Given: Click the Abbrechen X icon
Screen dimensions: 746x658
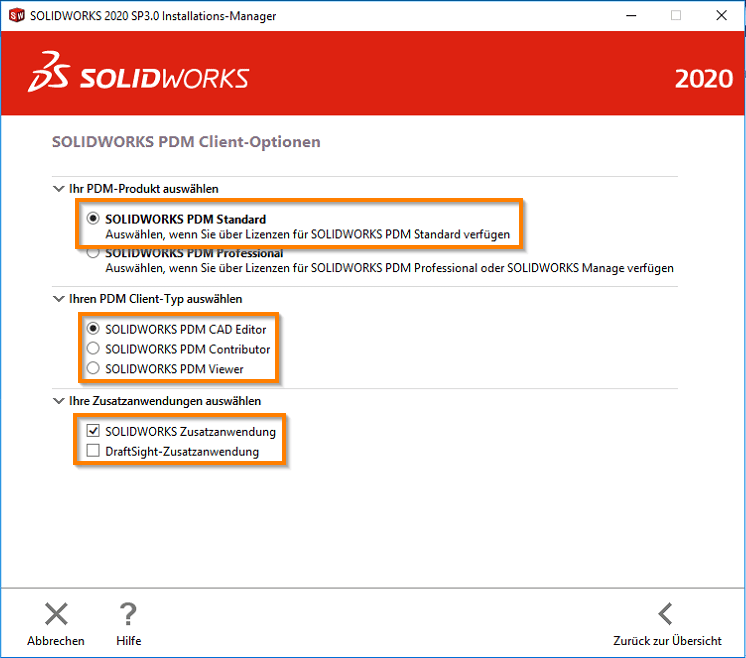Looking at the screenshot, I should [x=56, y=614].
